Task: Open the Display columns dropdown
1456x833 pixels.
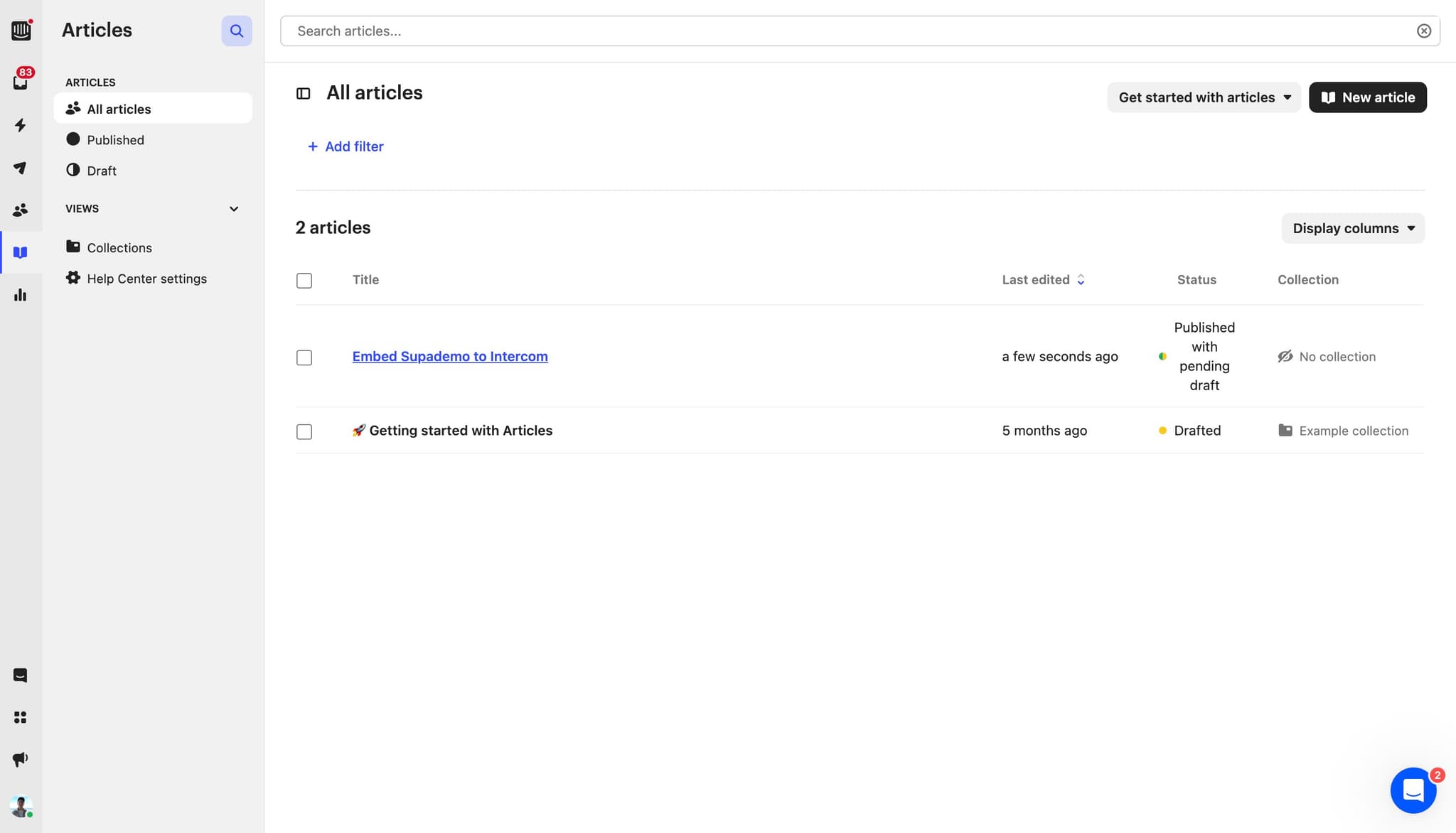Action: tap(1351, 228)
